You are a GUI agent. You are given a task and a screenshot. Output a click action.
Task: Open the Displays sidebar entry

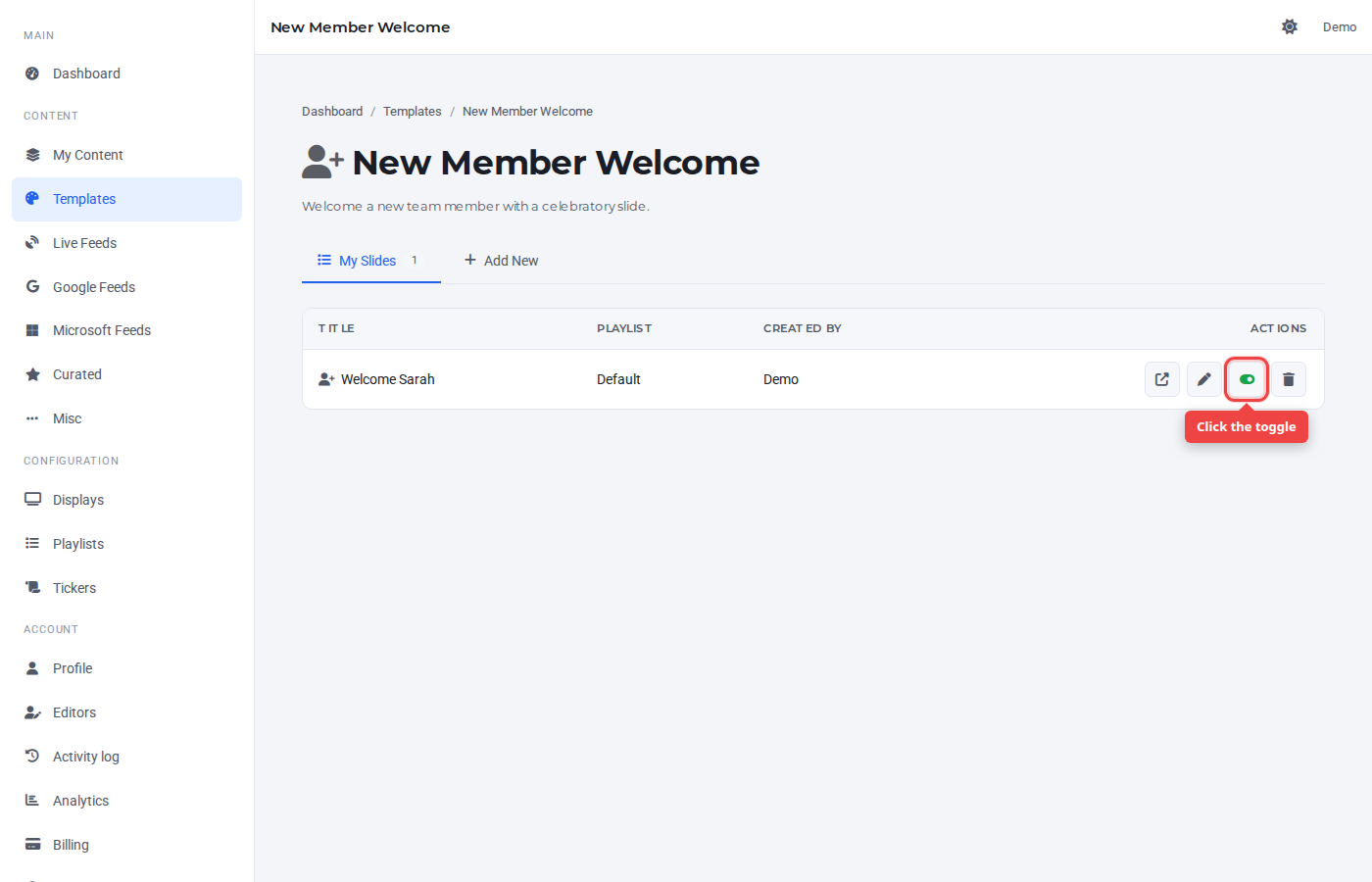pos(126,500)
